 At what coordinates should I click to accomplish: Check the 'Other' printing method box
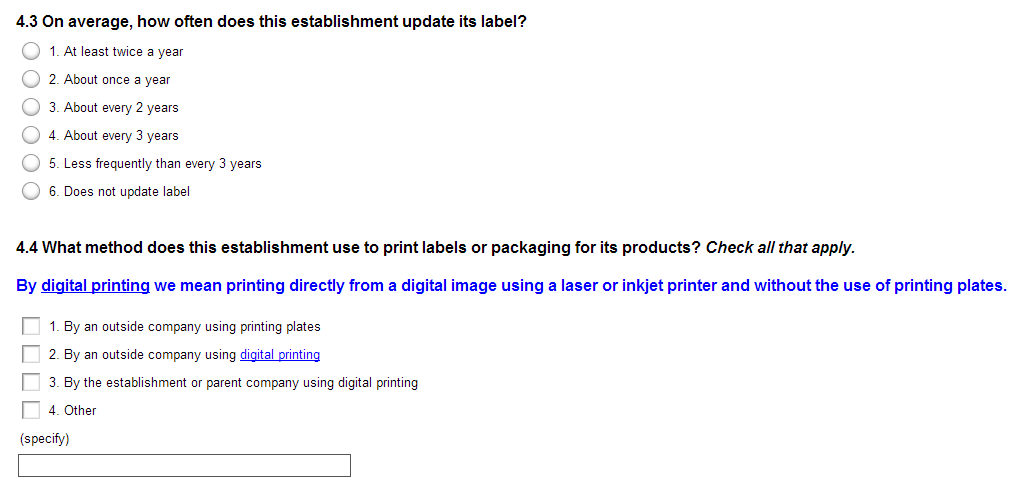31,410
